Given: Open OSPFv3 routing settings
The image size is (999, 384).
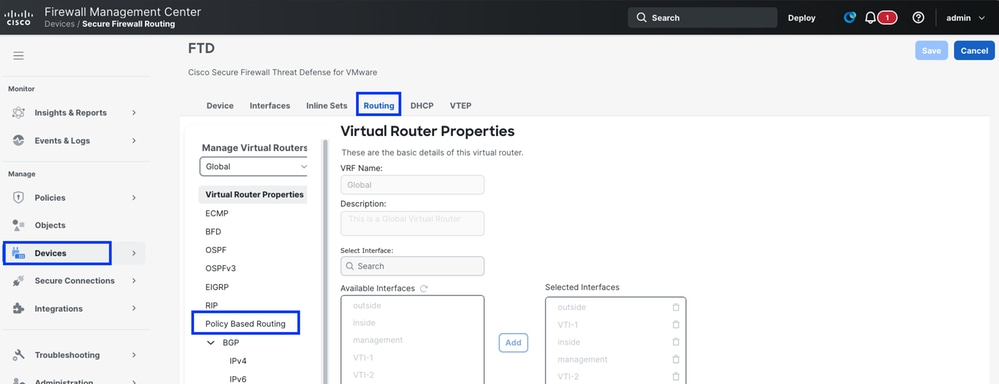Looking at the screenshot, I should pyautogui.click(x=220, y=269).
